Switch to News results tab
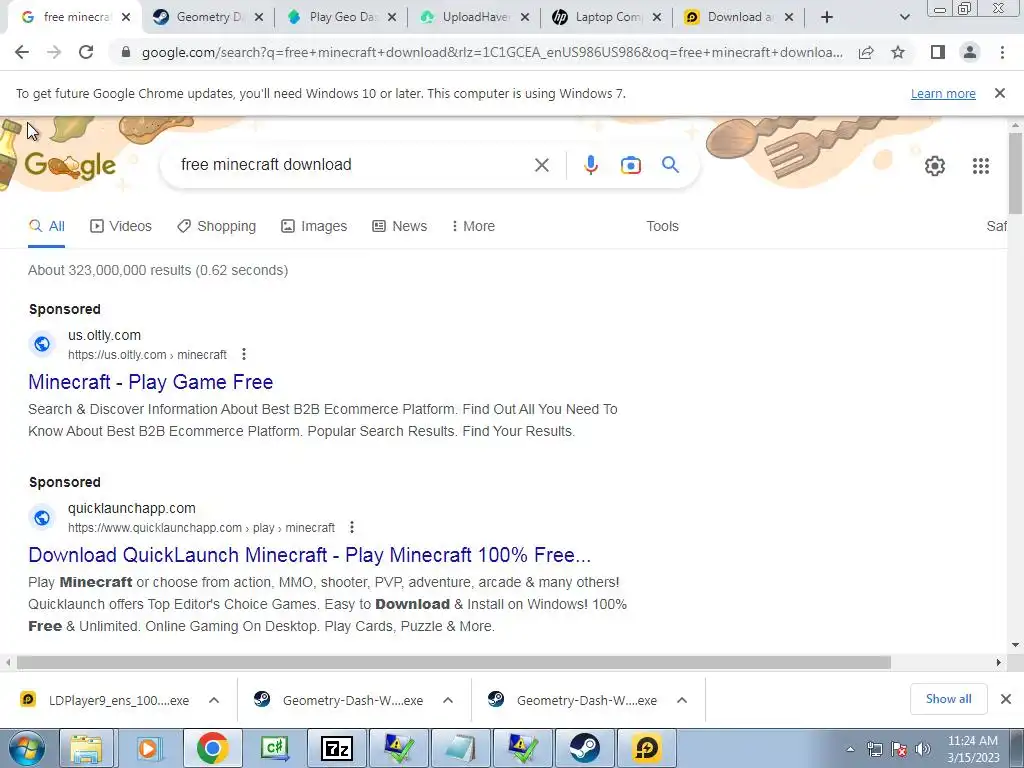 pos(400,226)
